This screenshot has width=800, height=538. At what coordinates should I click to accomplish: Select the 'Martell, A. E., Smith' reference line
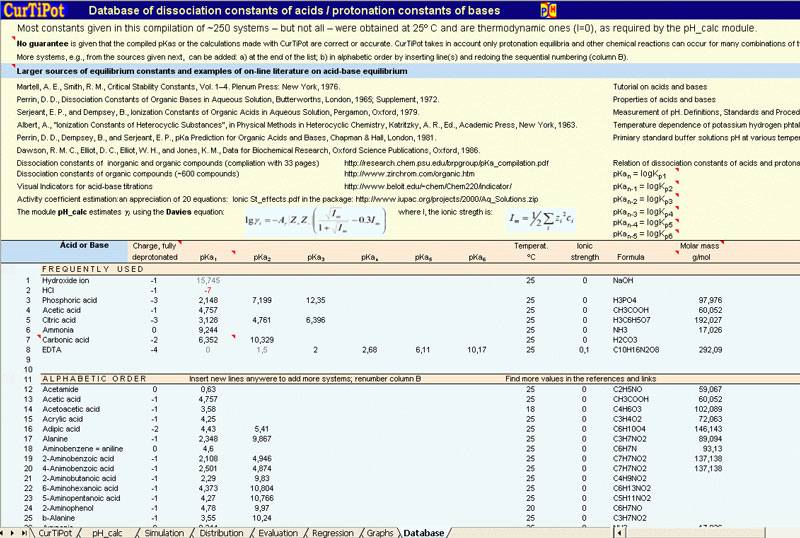point(178,87)
